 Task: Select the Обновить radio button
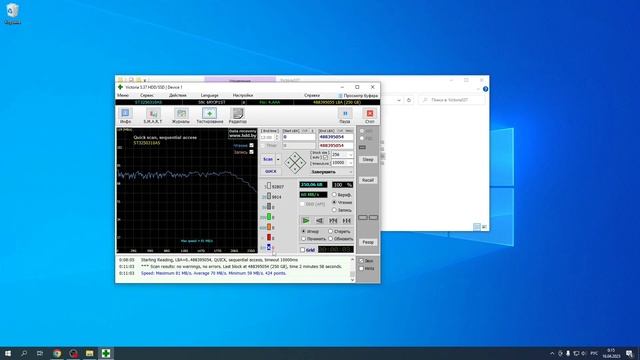tap(331, 239)
